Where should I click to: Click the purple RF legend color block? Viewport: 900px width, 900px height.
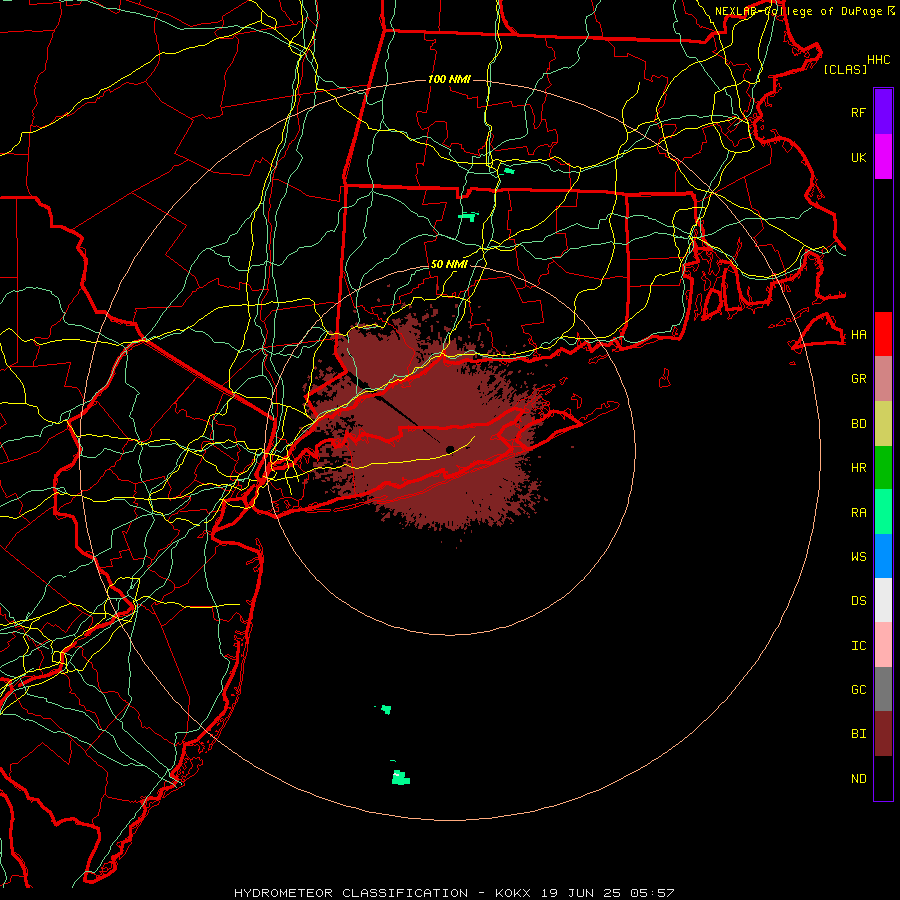point(883,112)
